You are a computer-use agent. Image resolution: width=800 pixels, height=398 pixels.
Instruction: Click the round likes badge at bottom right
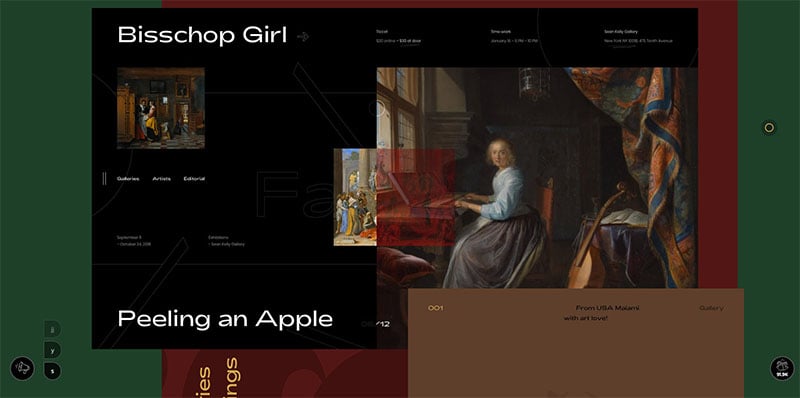(782, 368)
